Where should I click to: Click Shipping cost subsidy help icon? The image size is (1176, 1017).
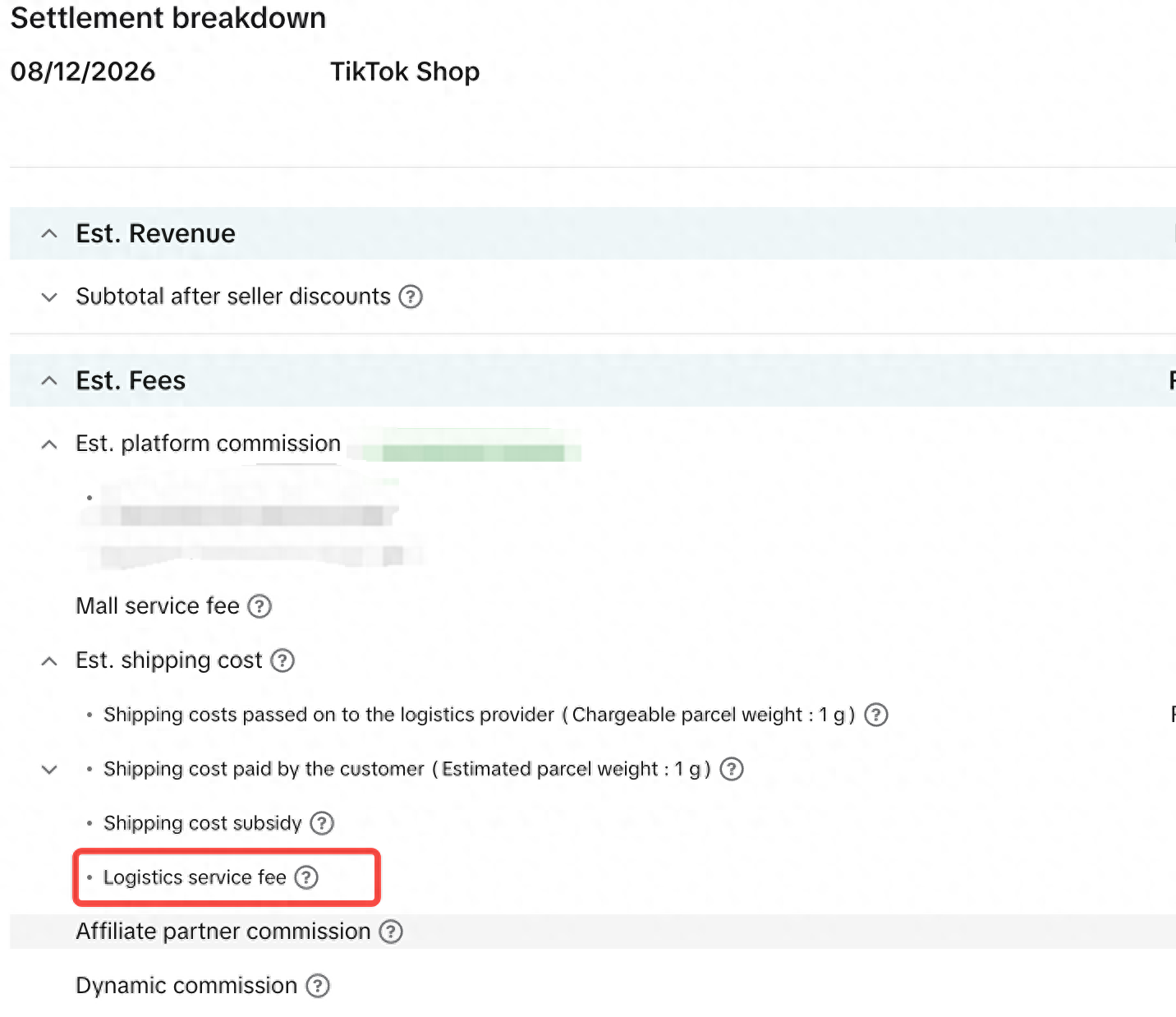click(322, 823)
